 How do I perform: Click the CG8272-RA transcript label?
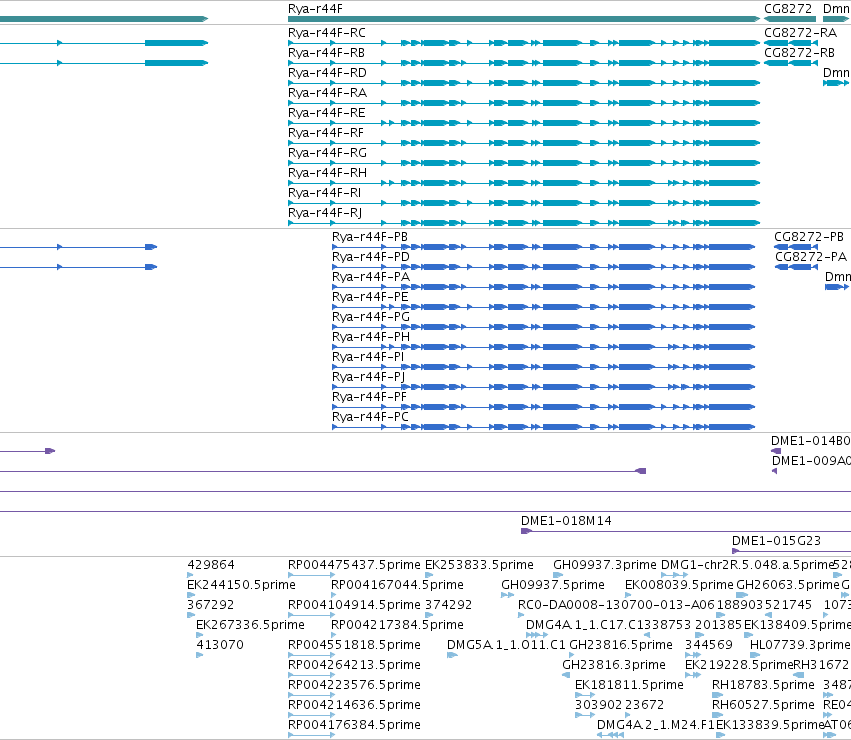coord(801,33)
